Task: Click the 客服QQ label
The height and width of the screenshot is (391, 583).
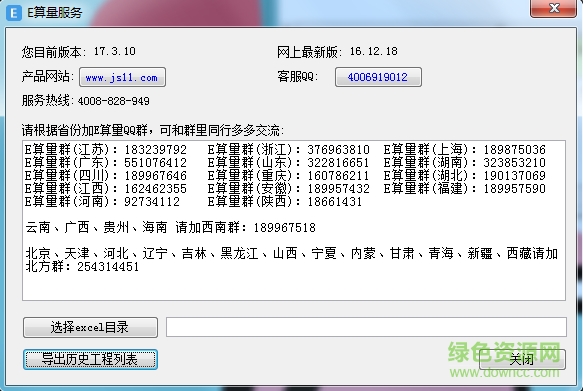Action: pos(298,77)
